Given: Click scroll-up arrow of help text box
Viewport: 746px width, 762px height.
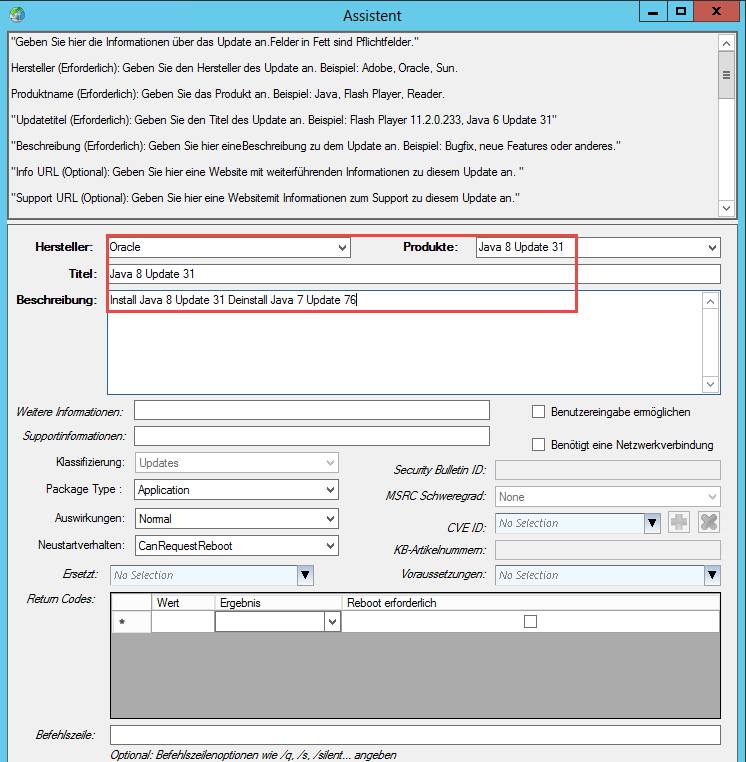Looking at the screenshot, I should click(x=726, y=44).
